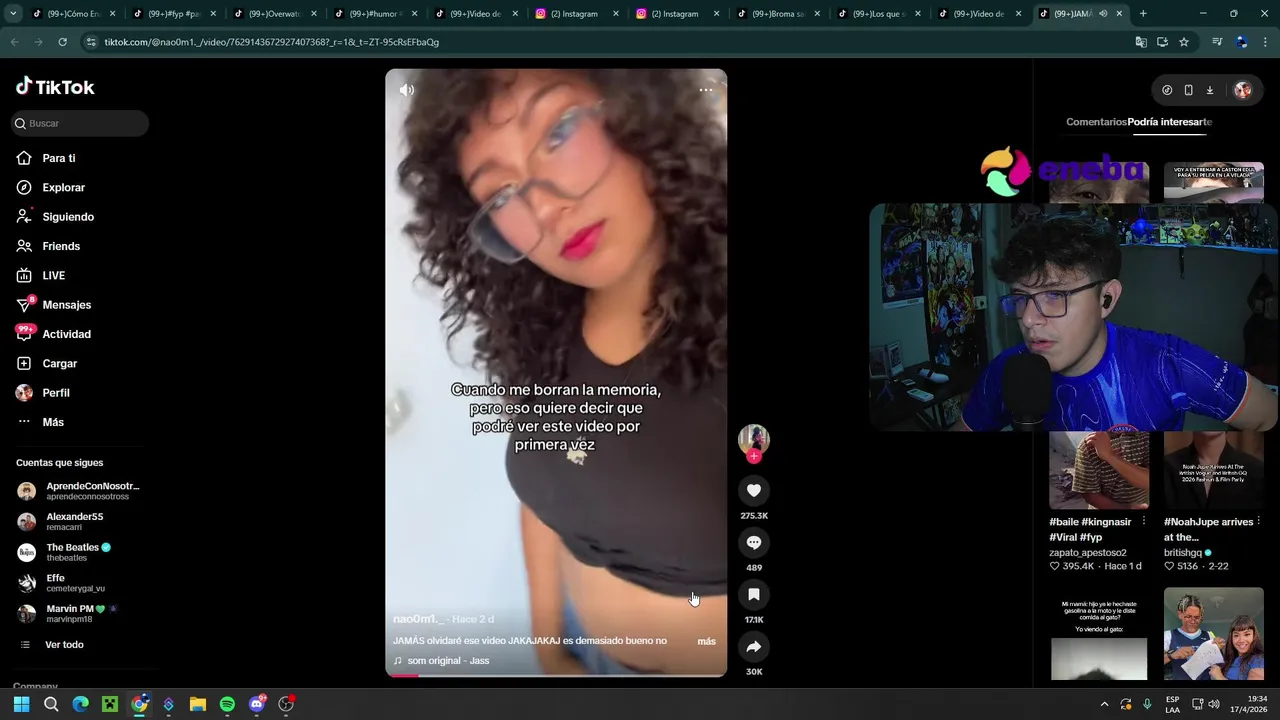Open the zapato_apestoso2 profile link
The width and height of the screenshot is (1280, 720).
[1088, 552]
